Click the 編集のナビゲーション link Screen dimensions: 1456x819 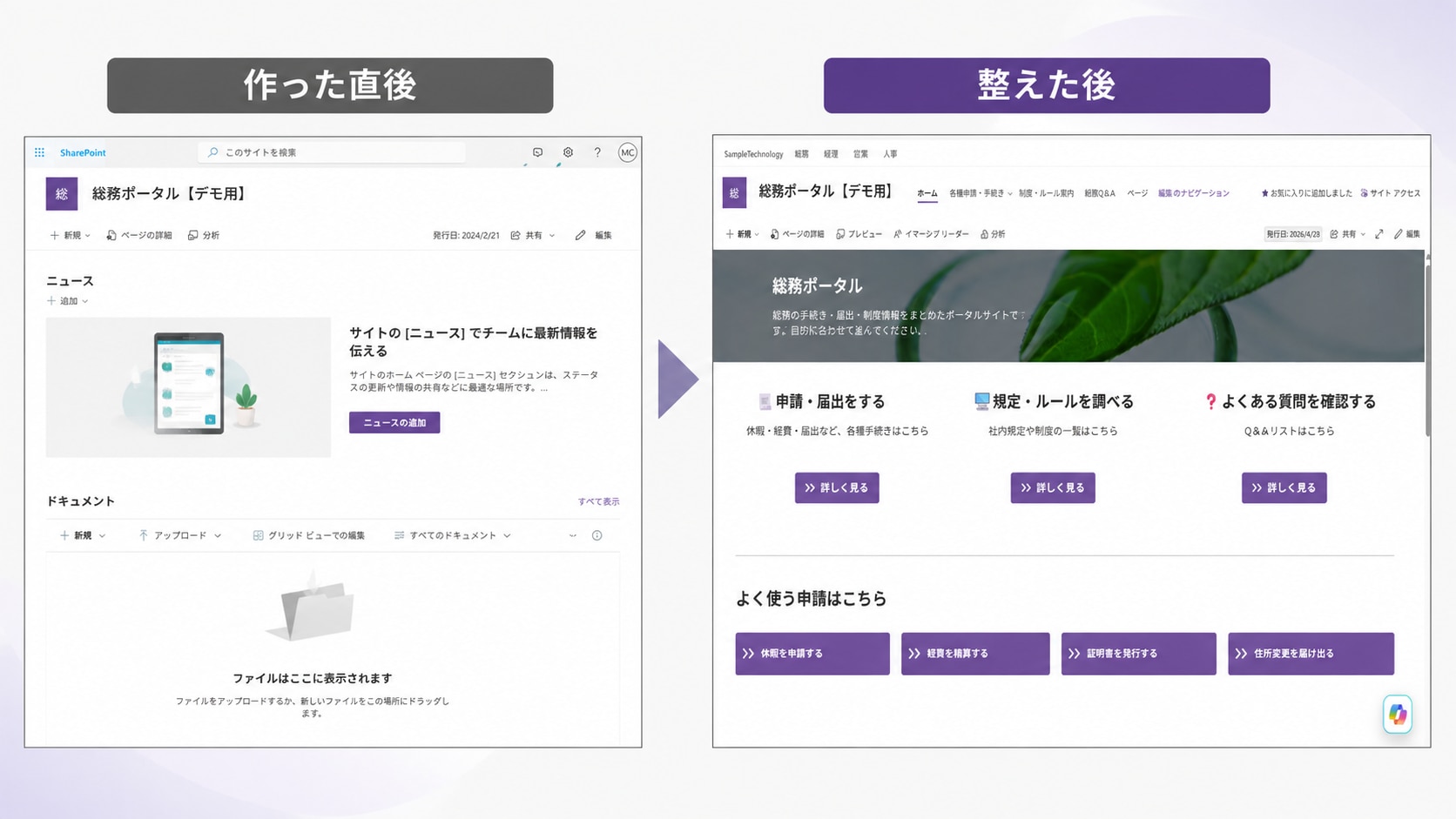point(1194,193)
